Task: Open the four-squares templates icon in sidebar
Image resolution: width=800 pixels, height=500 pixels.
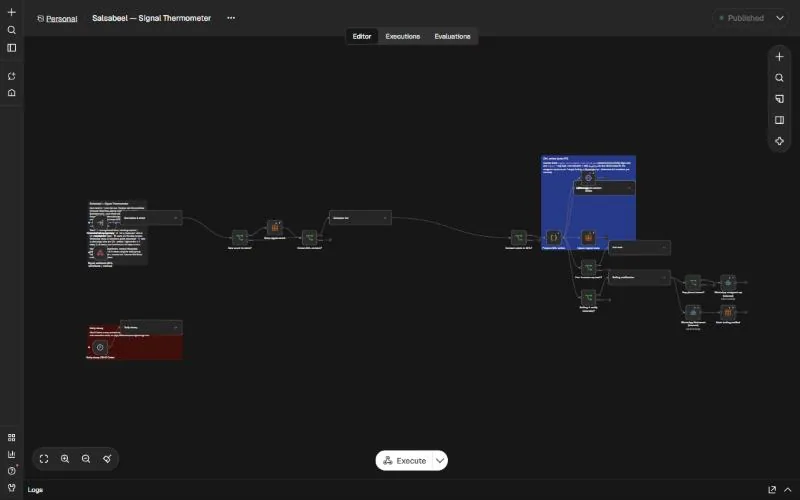Action: [x=12, y=438]
